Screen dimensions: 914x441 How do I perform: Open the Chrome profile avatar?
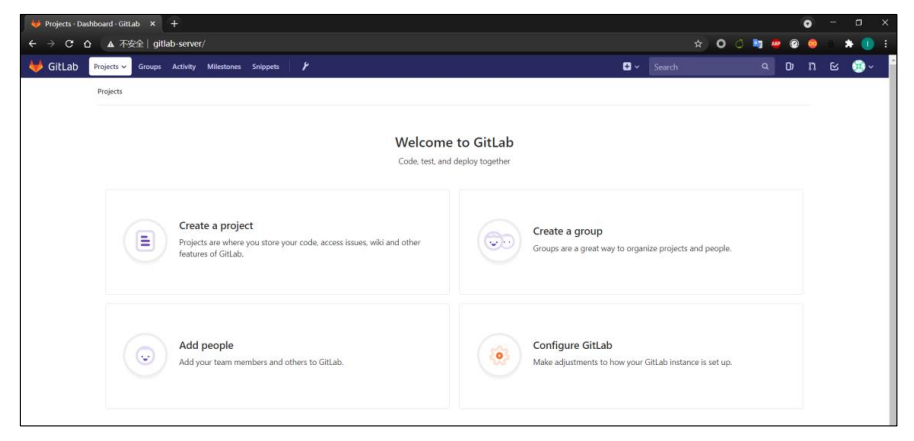click(867, 44)
